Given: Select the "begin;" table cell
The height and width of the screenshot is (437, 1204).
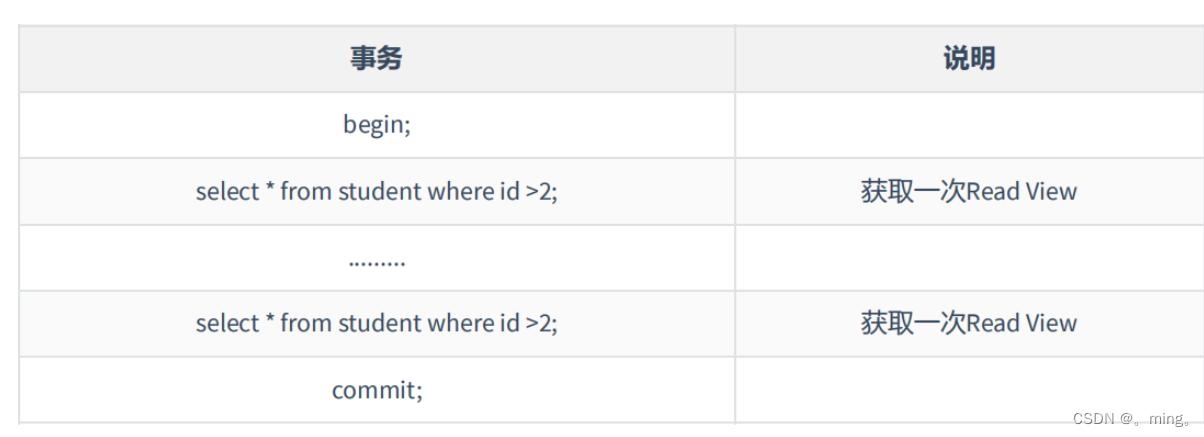Looking at the screenshot, I should click(376, 125).
